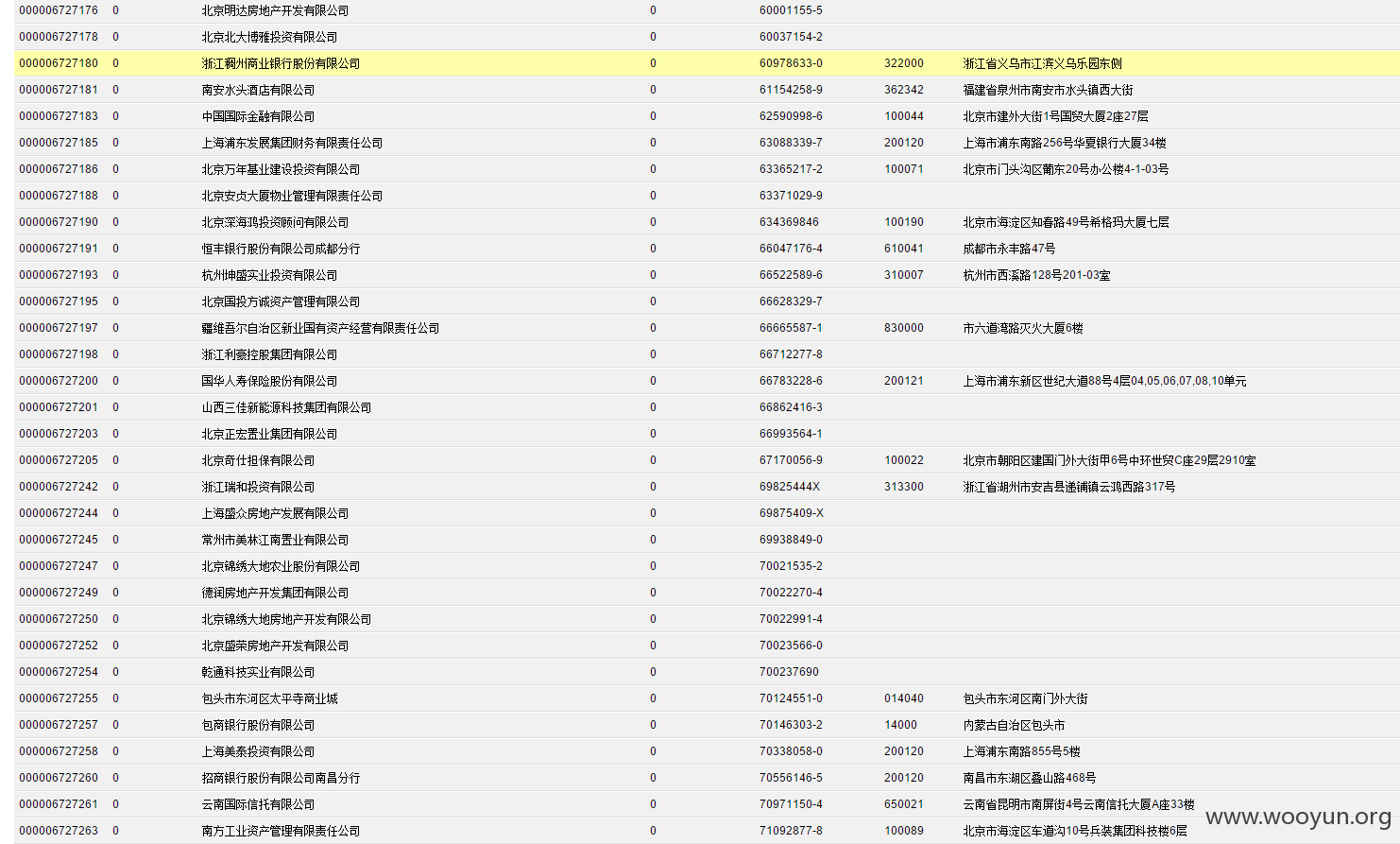Click address 市六道湾路灭火大厦6楼

1023,328
